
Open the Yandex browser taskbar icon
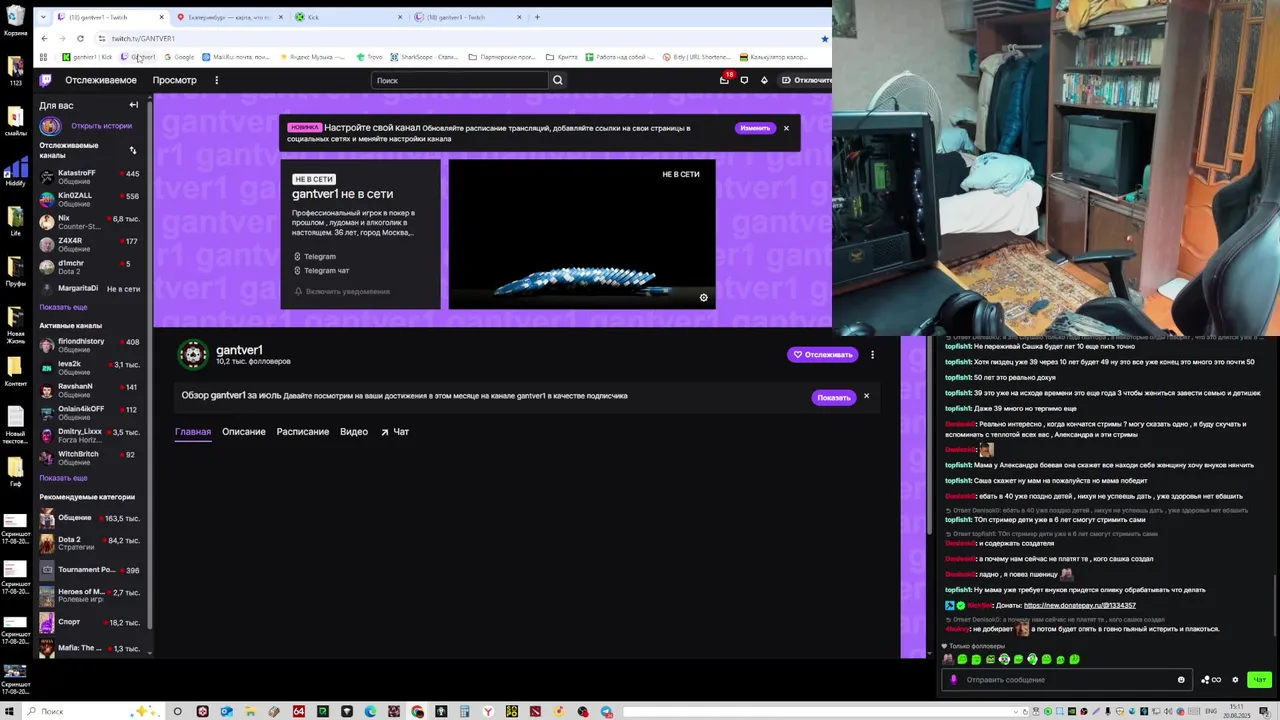pyautogui.click(x=488, y=711)
